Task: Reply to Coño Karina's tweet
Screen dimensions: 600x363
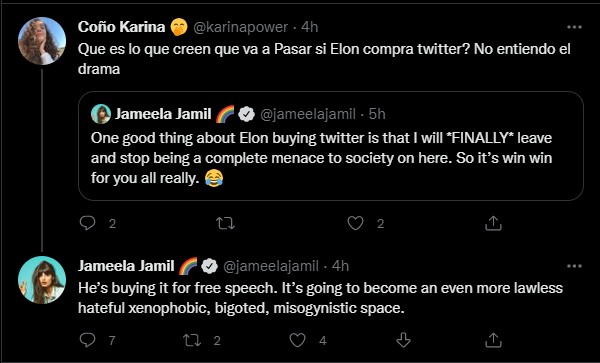Action: point(87,223)
